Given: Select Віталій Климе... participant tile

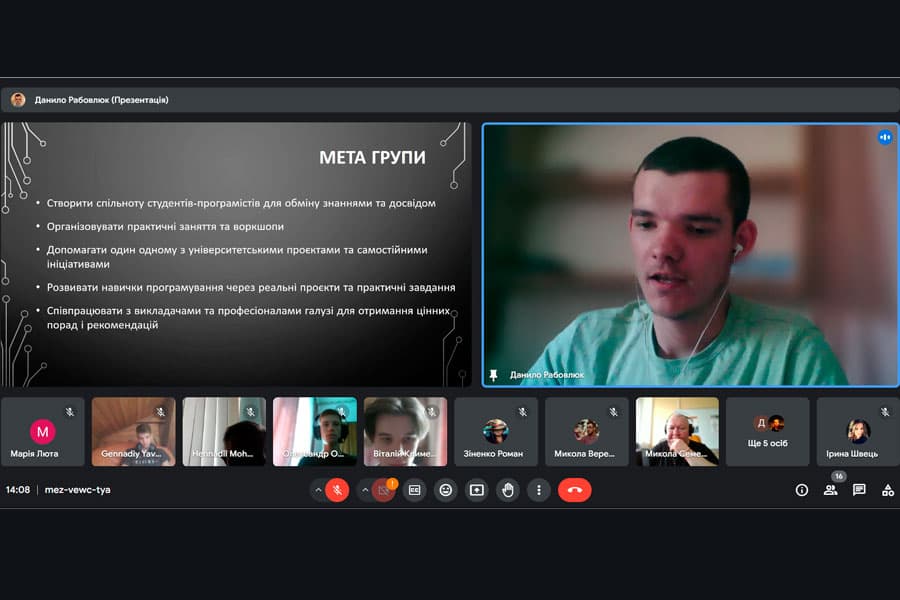Looking at the screenshot, I should (405, 431).
